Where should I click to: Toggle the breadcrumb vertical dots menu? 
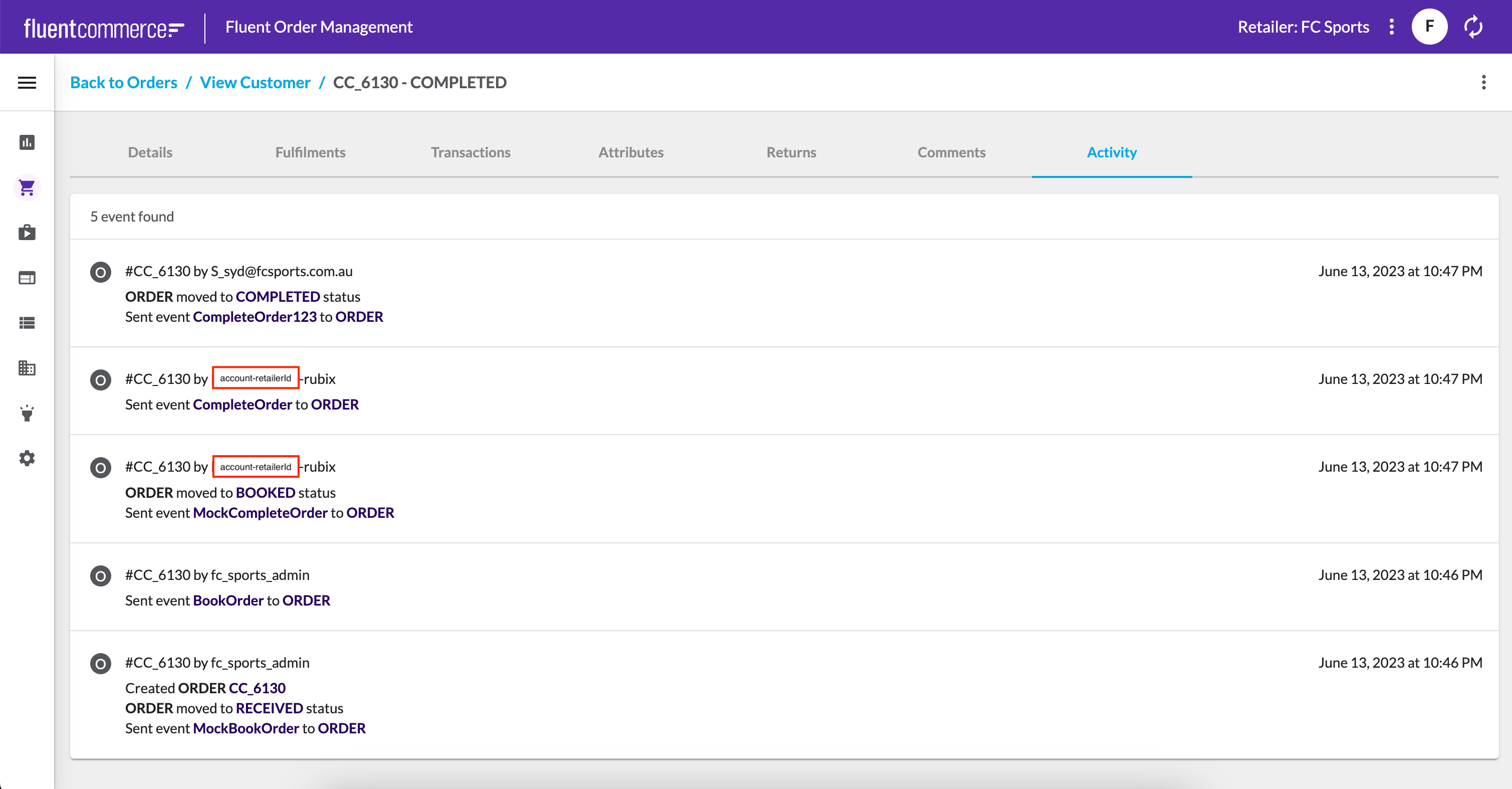coord(1485,82)
